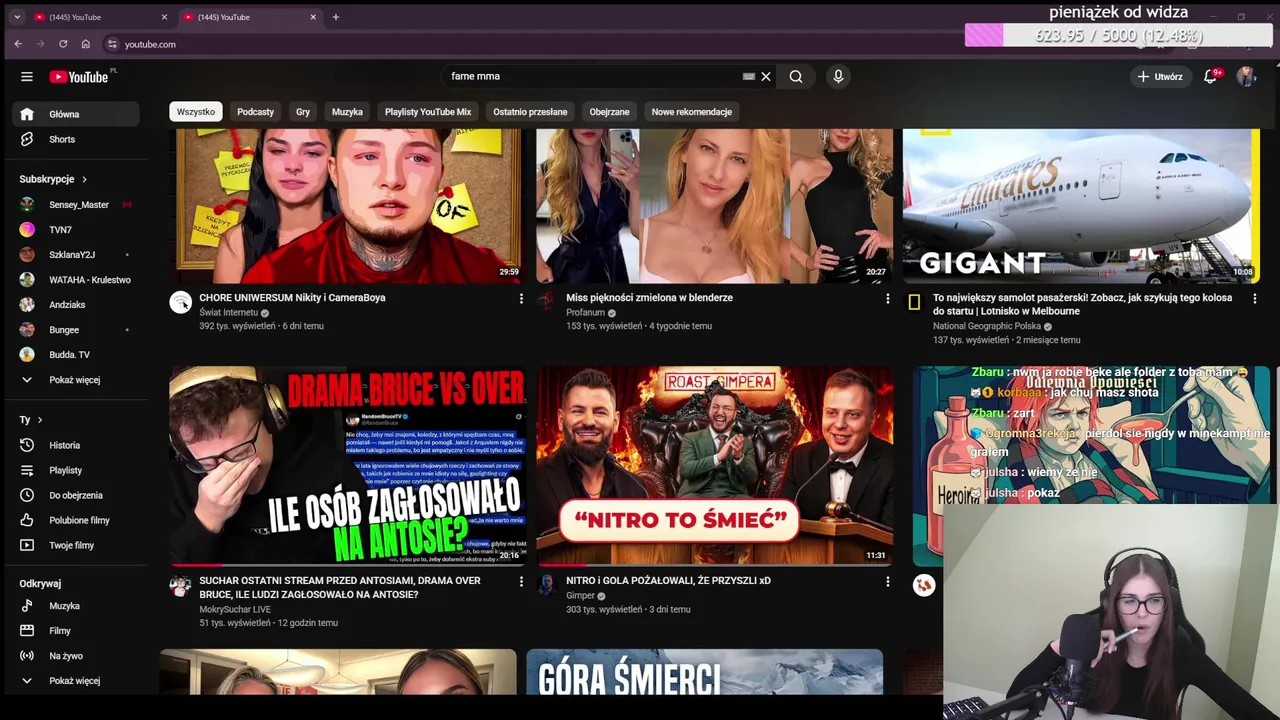Screen dimensions: 1280x720
Task: Play Emirates GIGANT airplane thumbnail
Action: (1081, 205)
